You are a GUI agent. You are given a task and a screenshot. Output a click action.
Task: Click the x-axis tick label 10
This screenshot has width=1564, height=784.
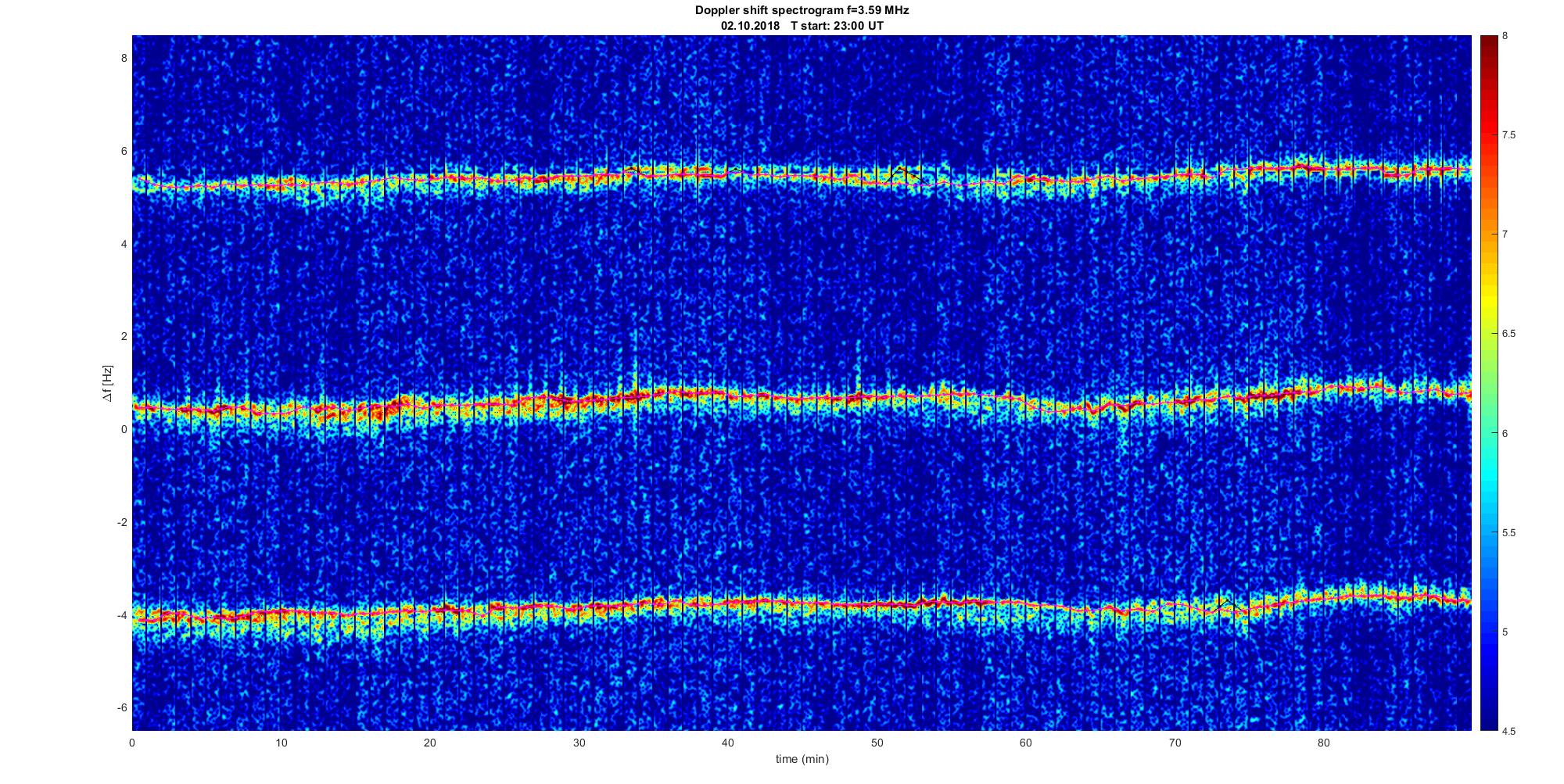[282, 742]
